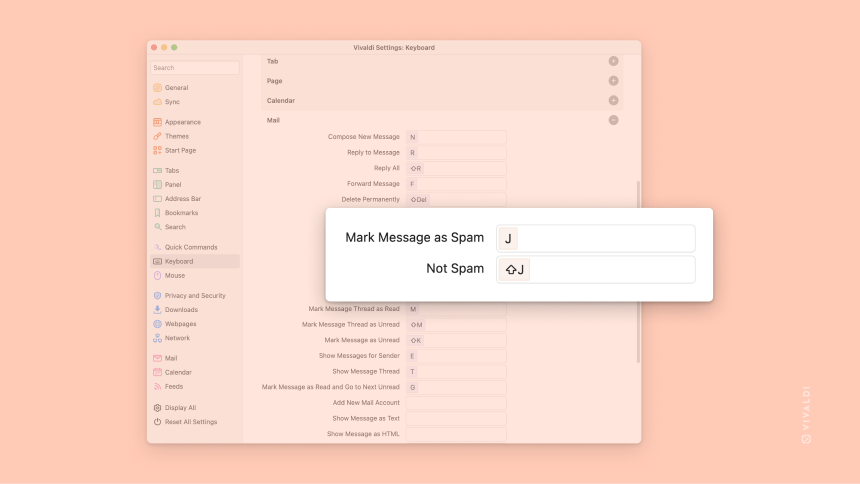Image resolution: width=860 pixels, height=484 pixels.
Task: Expand the Calendar shortcuts section
Action: coord(613,100)
